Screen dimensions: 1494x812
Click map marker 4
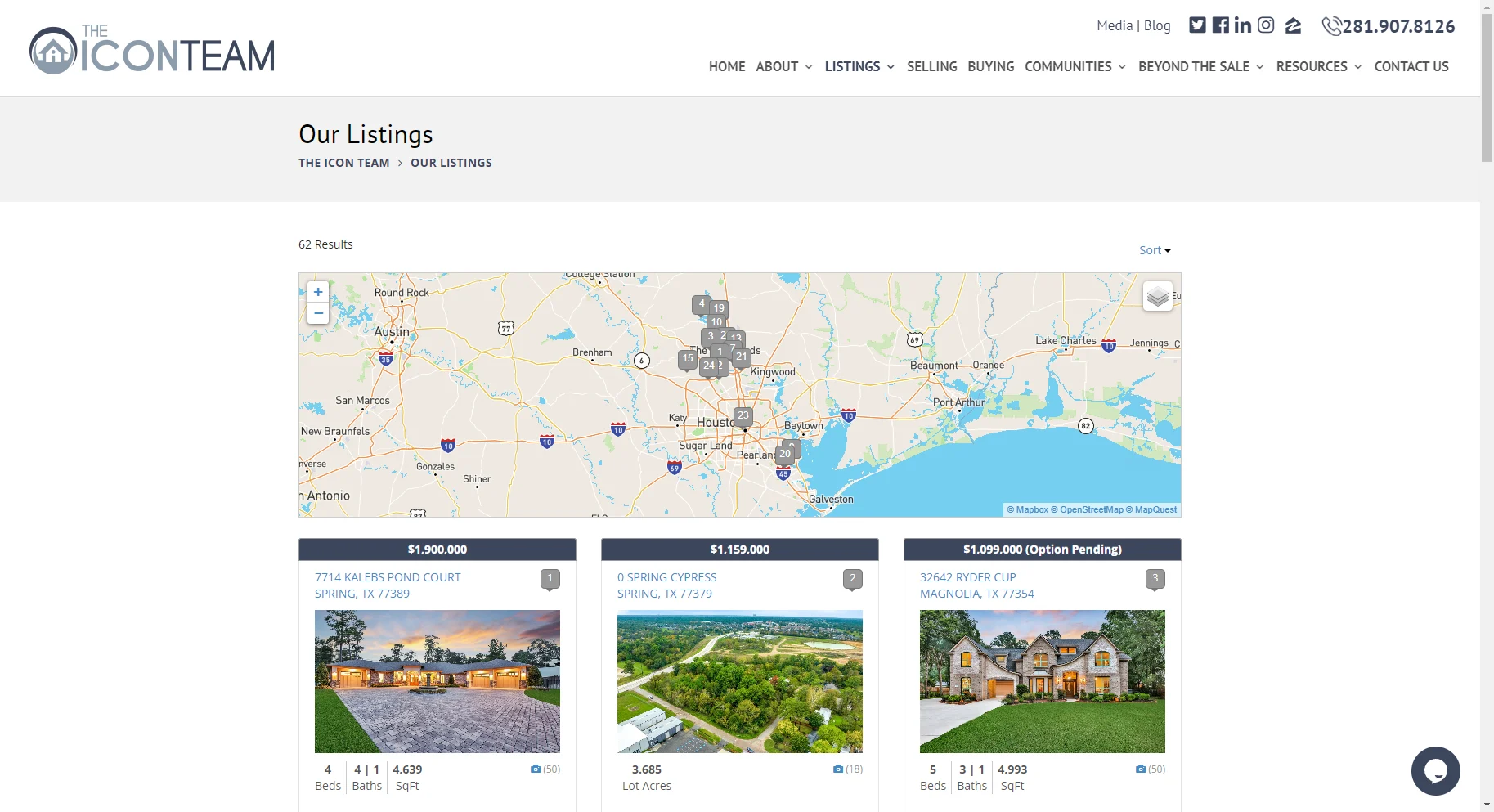pos(701,304)
